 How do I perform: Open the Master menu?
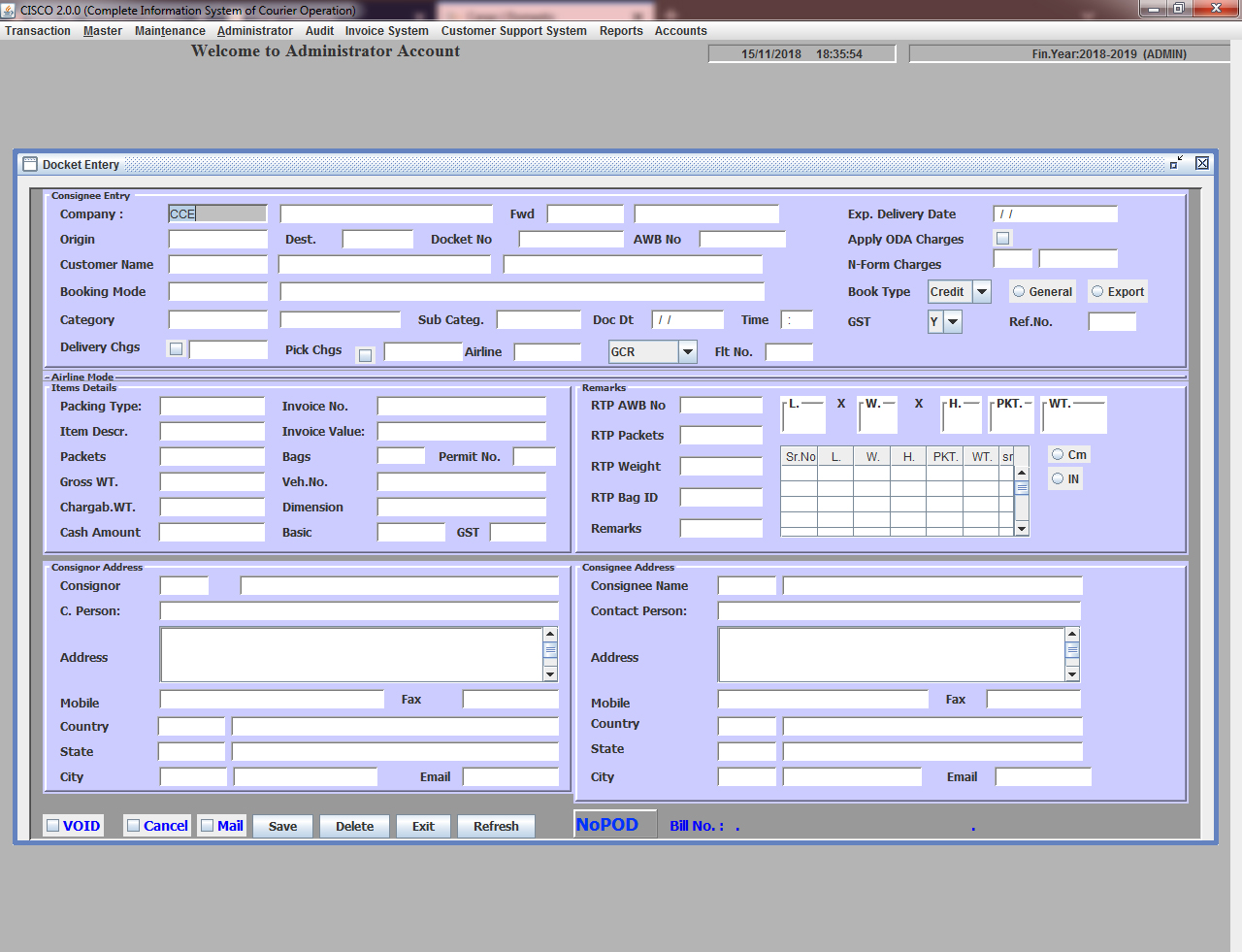pos(103,31)
